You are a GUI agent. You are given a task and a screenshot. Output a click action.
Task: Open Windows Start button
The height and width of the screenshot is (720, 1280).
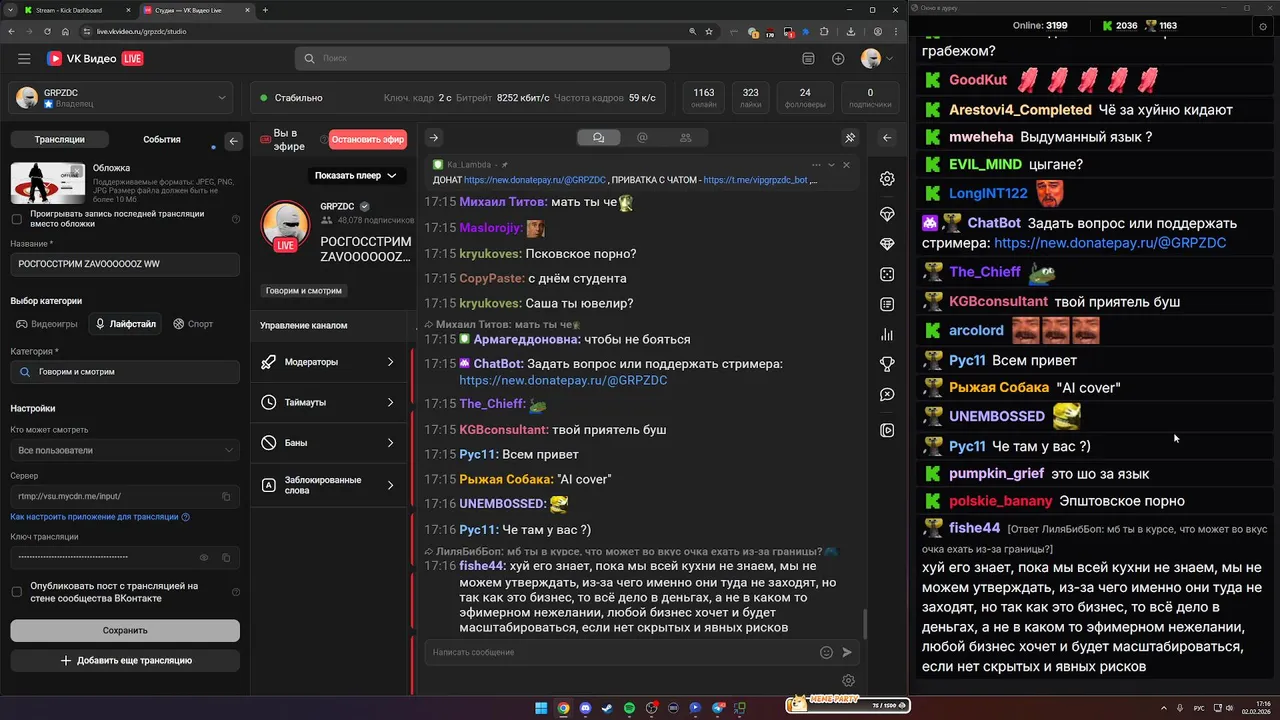(x=541, y=708)
